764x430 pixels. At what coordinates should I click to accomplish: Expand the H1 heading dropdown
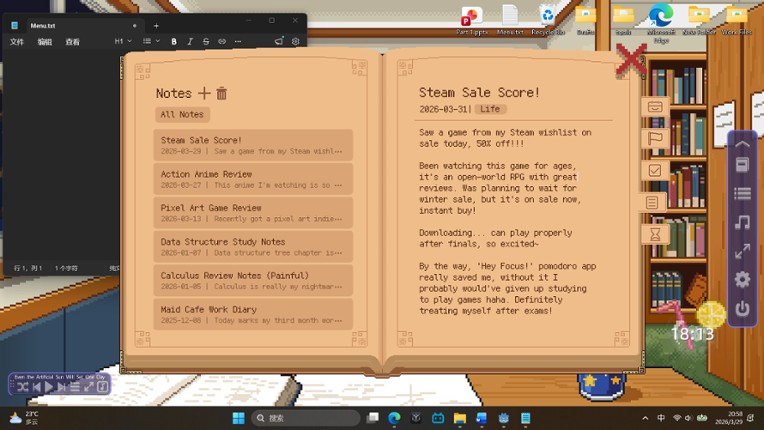coord(121,42)
